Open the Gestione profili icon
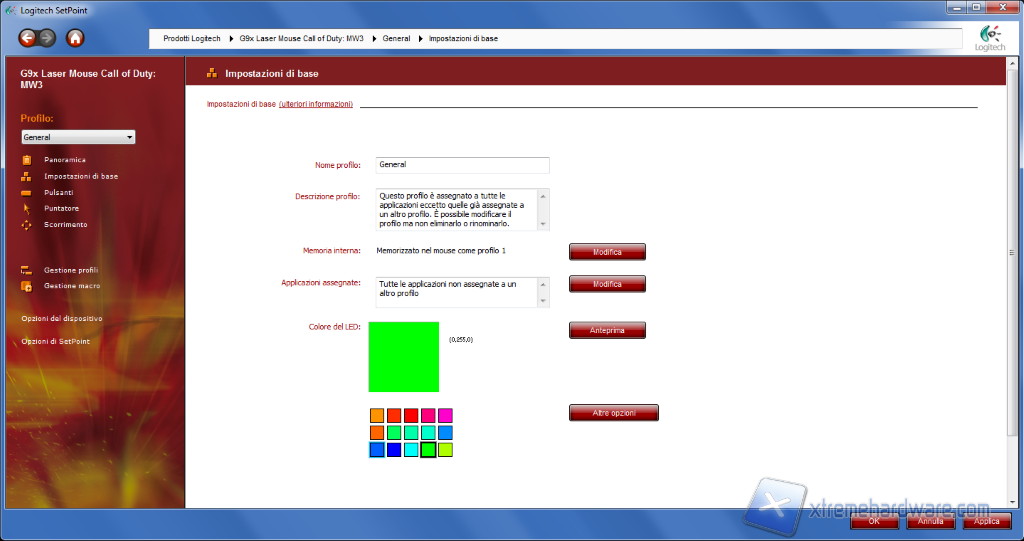 click(x=26, y=270)
